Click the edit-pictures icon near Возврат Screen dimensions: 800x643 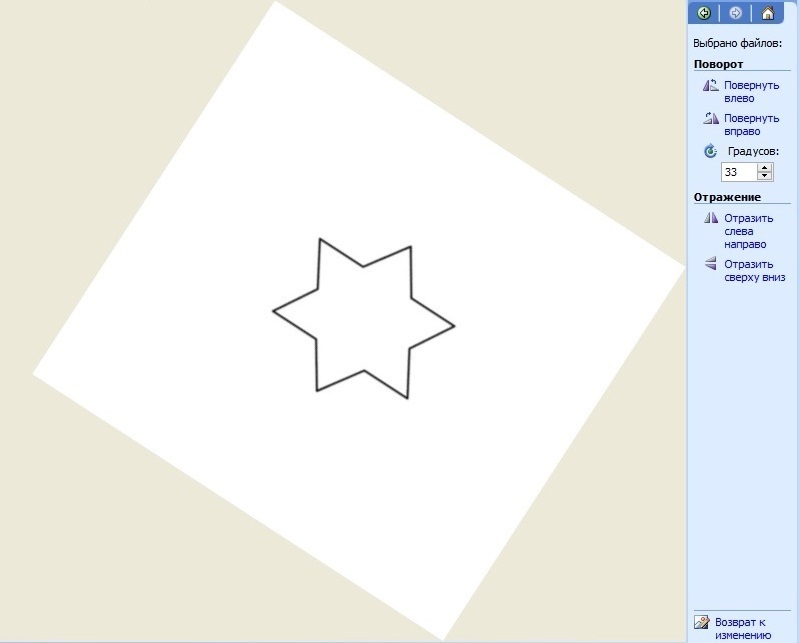tap(702, 622)
